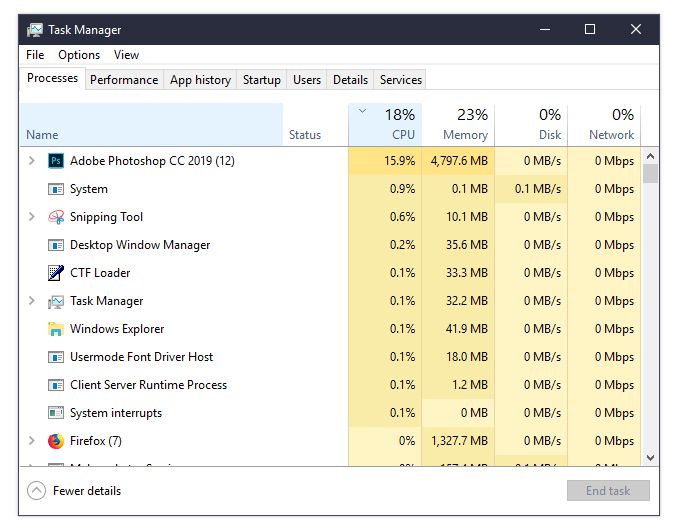
Task: Click the System interrupts icon
Action: 56,413
